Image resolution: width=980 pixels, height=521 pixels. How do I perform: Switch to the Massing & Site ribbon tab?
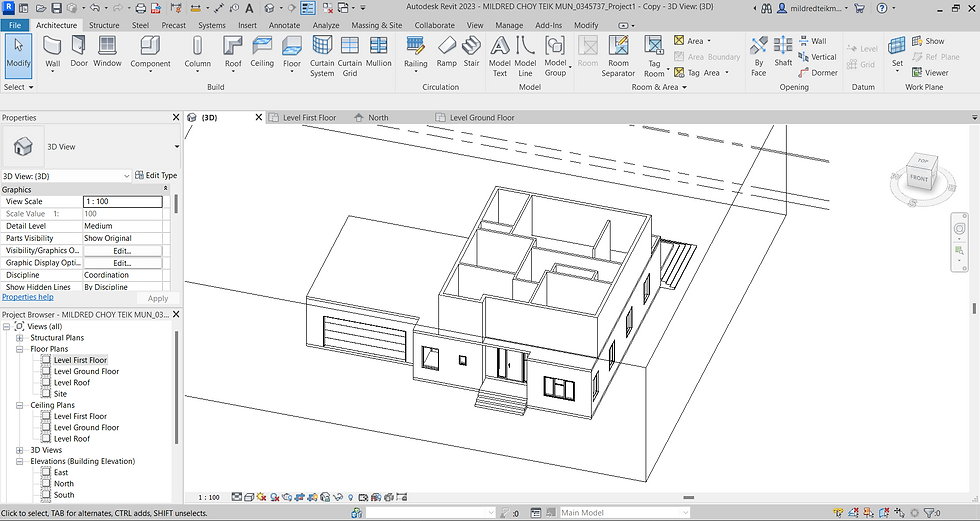377,25
